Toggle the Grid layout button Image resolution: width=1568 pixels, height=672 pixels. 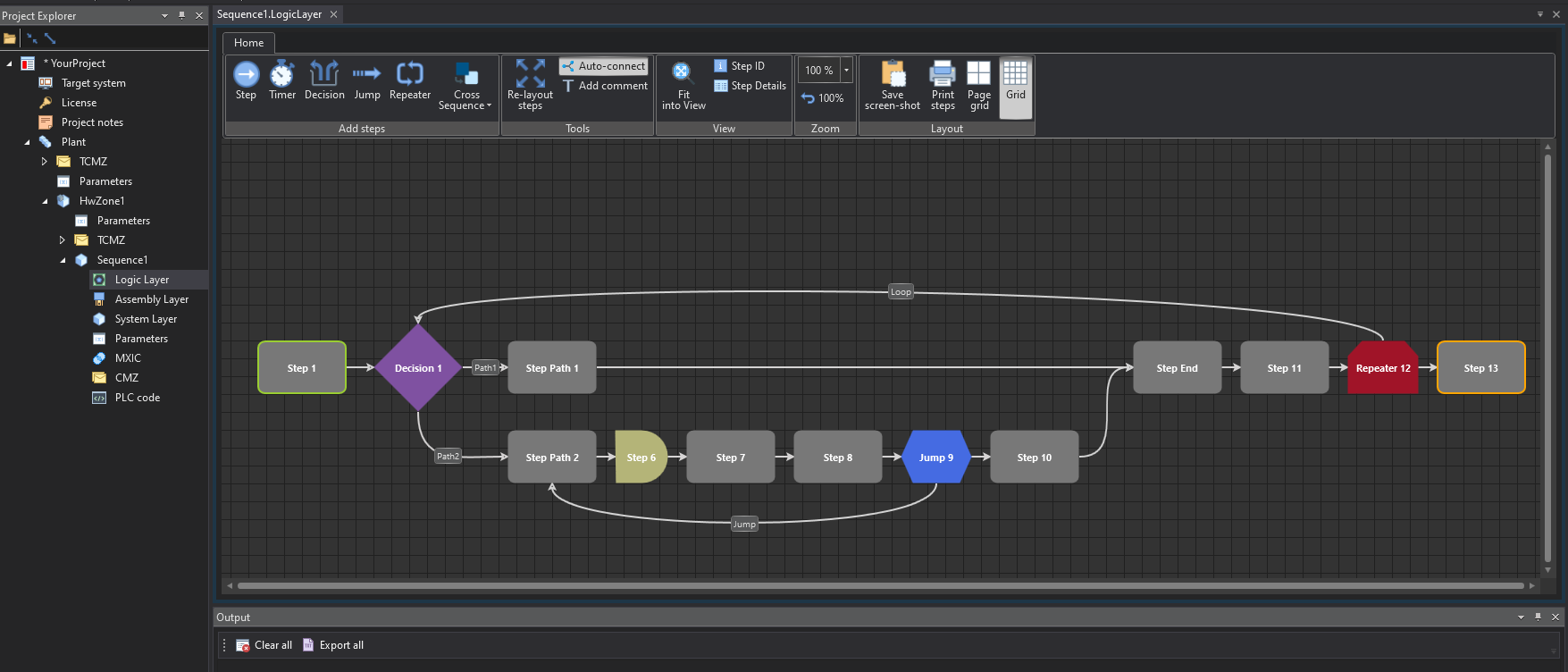pos(1016,88)
